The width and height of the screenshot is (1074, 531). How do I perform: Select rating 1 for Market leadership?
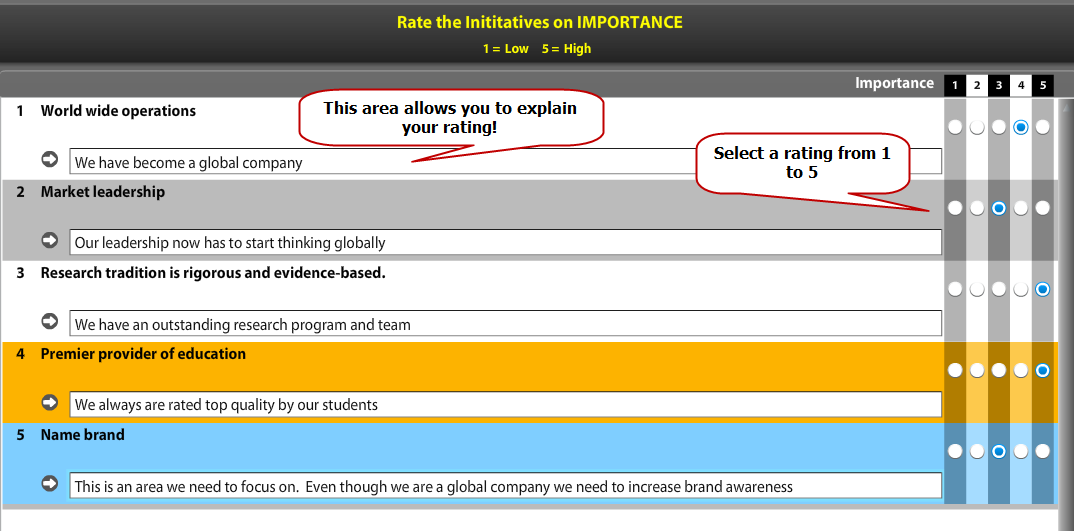(x=955, y=208)
